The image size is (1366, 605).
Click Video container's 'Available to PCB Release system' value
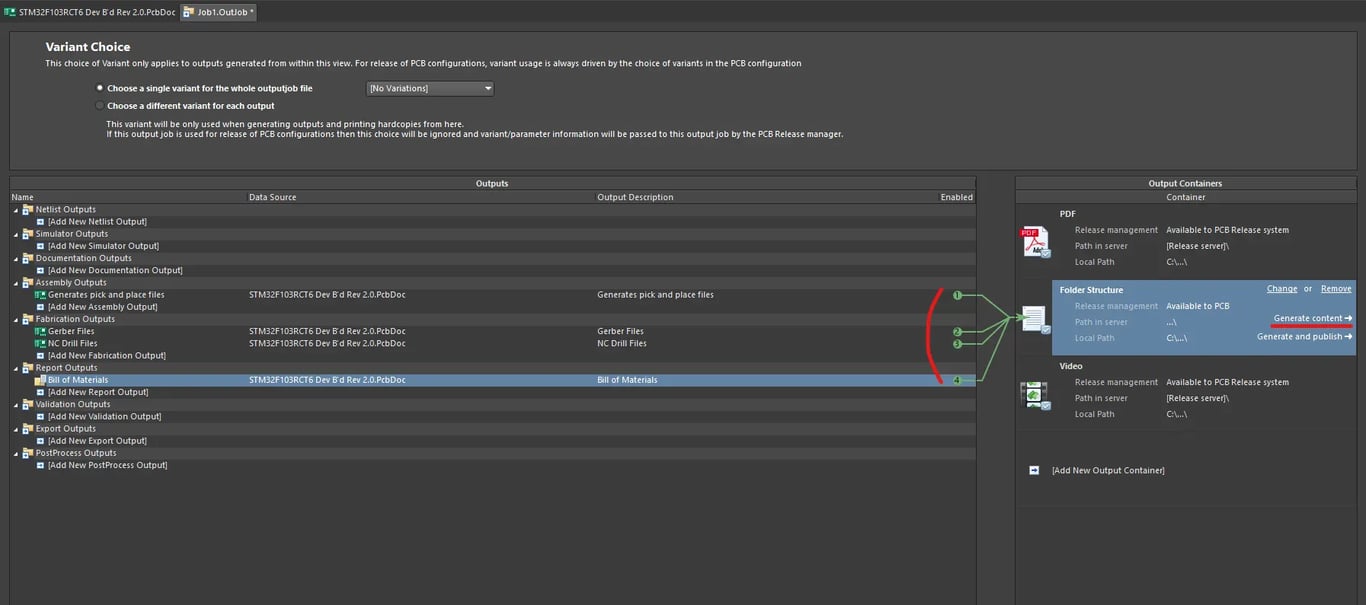1227,382
